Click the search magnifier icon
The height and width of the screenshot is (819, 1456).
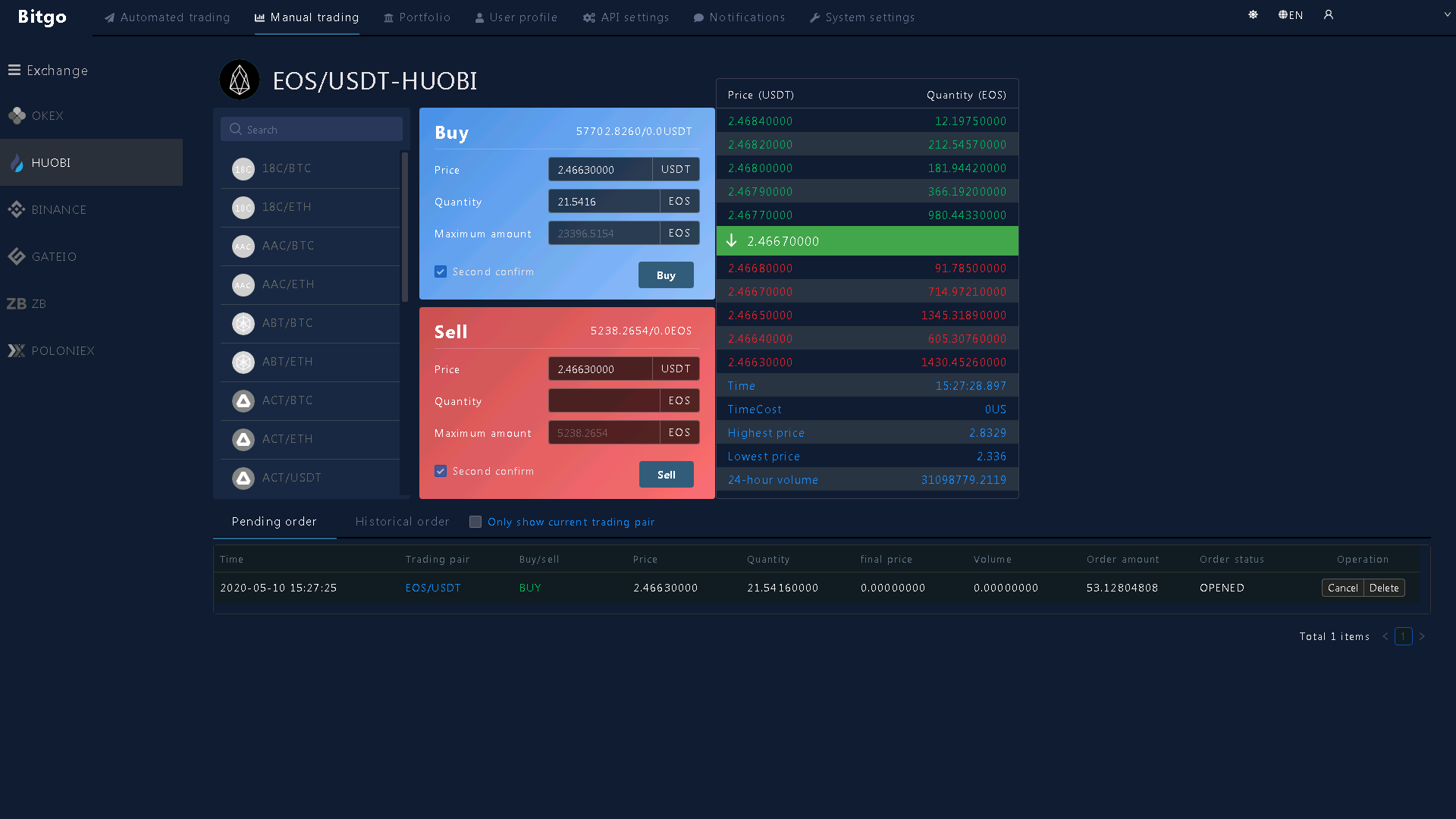coord(236,129)
